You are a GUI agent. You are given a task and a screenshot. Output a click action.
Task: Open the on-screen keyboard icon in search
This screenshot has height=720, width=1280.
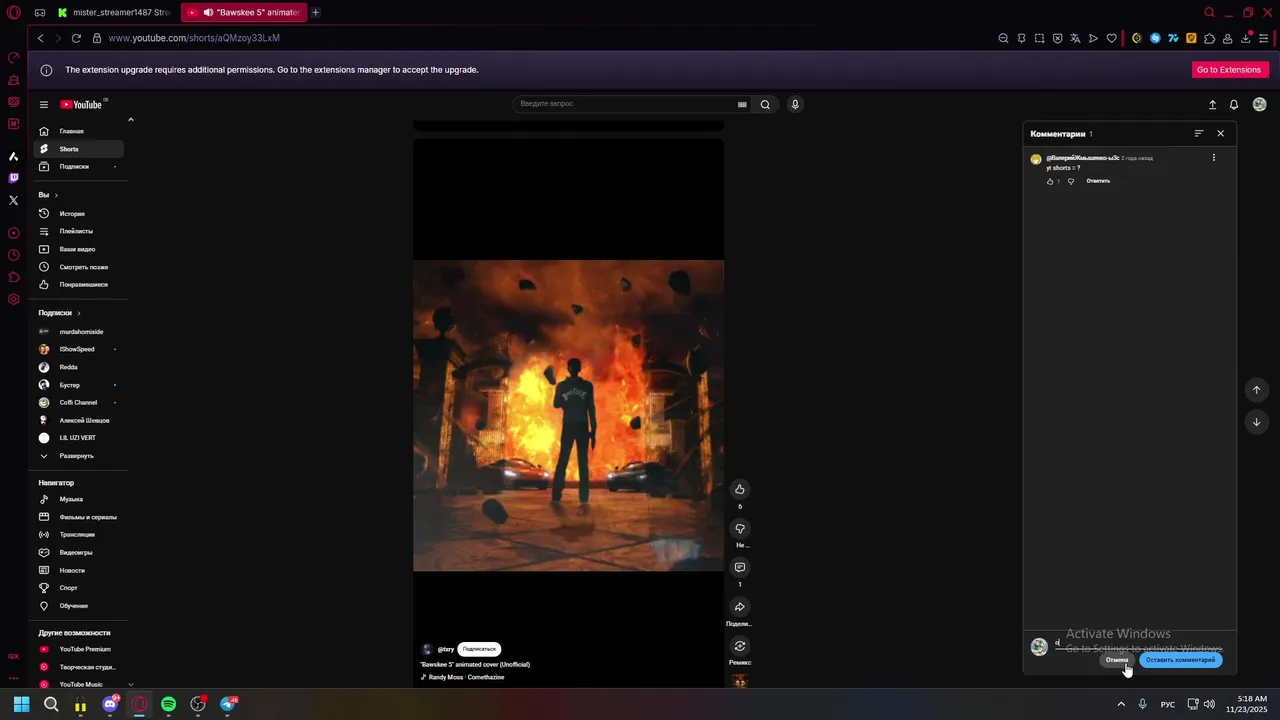(742, 104)
